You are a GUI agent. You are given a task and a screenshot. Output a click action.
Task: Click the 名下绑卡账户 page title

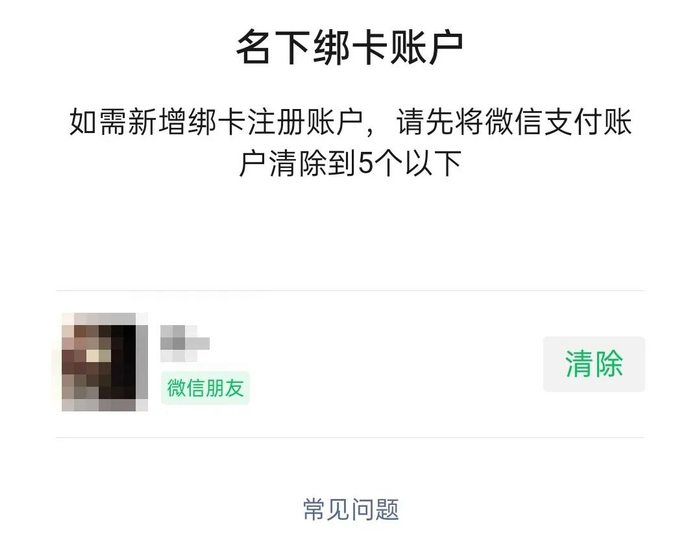coord(350,47)
